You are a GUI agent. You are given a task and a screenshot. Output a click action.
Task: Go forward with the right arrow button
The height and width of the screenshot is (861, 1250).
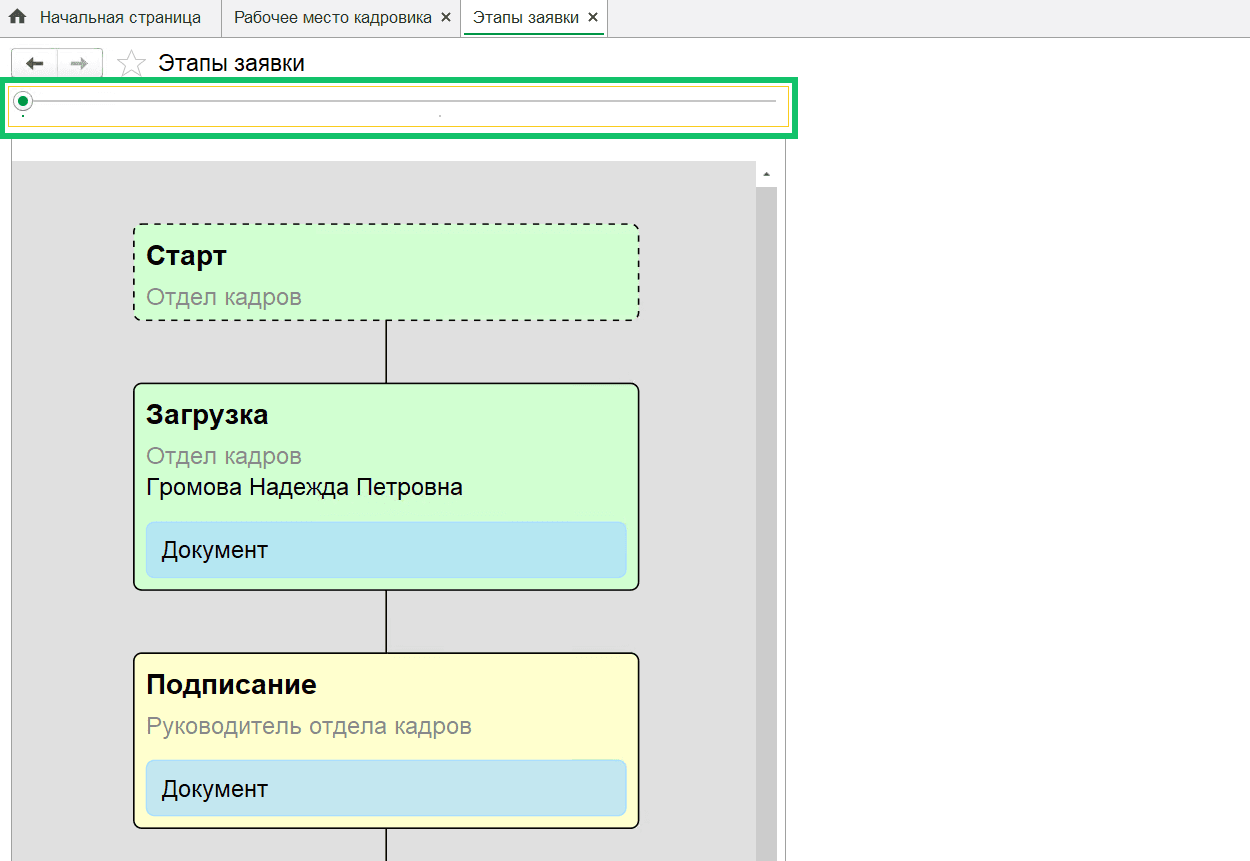pyautogui.click(x=80, y=63)
